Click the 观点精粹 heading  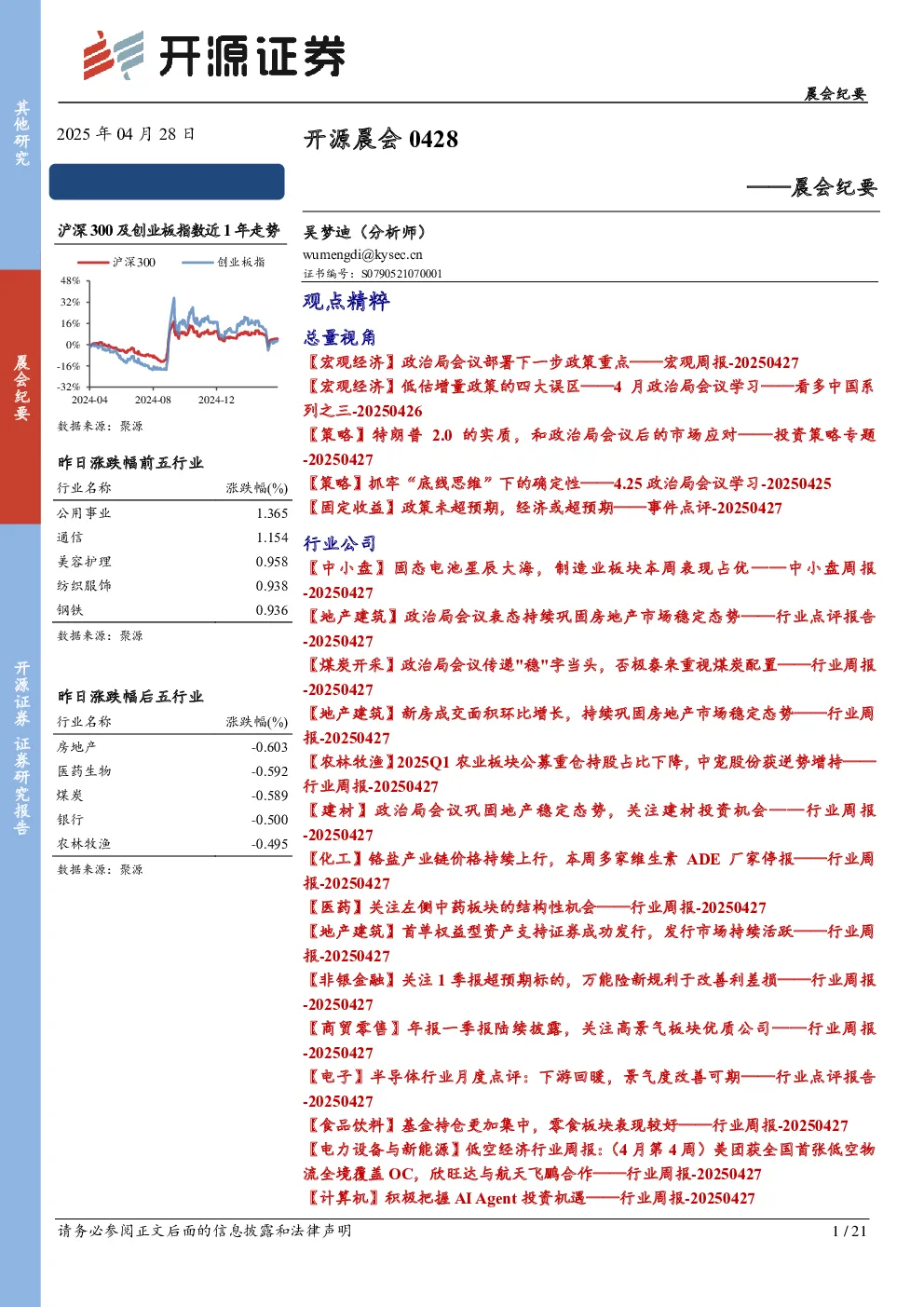(x=346, y=301)
